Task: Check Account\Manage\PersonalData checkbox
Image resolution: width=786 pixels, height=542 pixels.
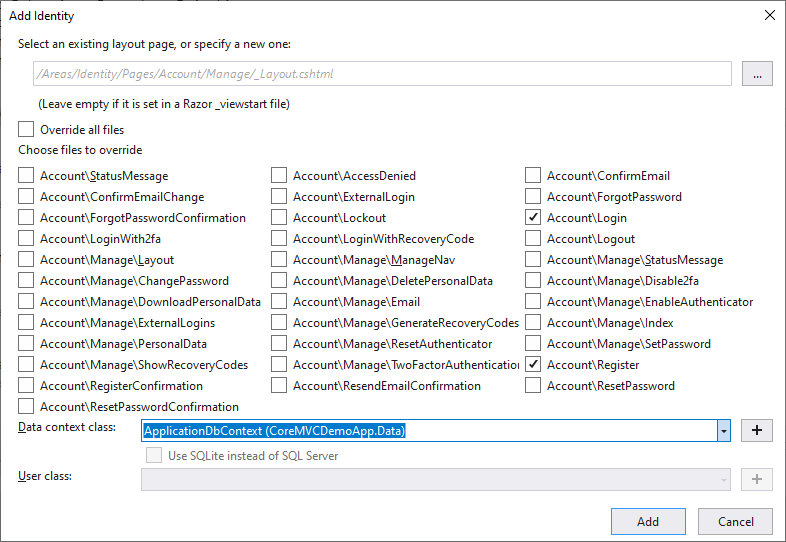Action: click(26, 344)
